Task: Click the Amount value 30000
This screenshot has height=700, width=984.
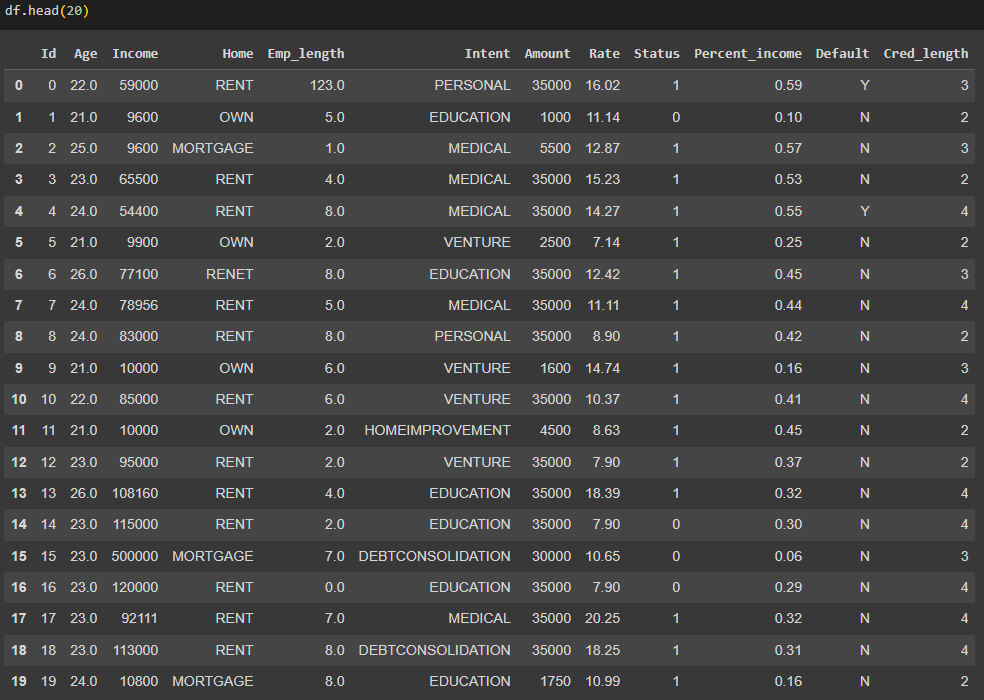Action: pyautogui.click(x=552, y=556)
